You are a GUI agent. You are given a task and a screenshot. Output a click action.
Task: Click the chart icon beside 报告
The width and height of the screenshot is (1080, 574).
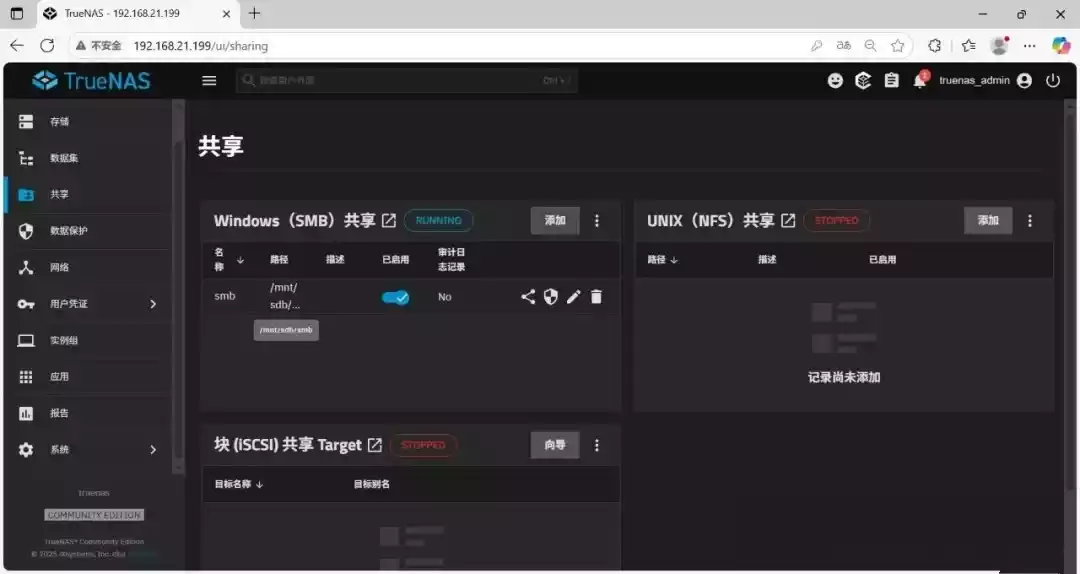coord(25,413)
